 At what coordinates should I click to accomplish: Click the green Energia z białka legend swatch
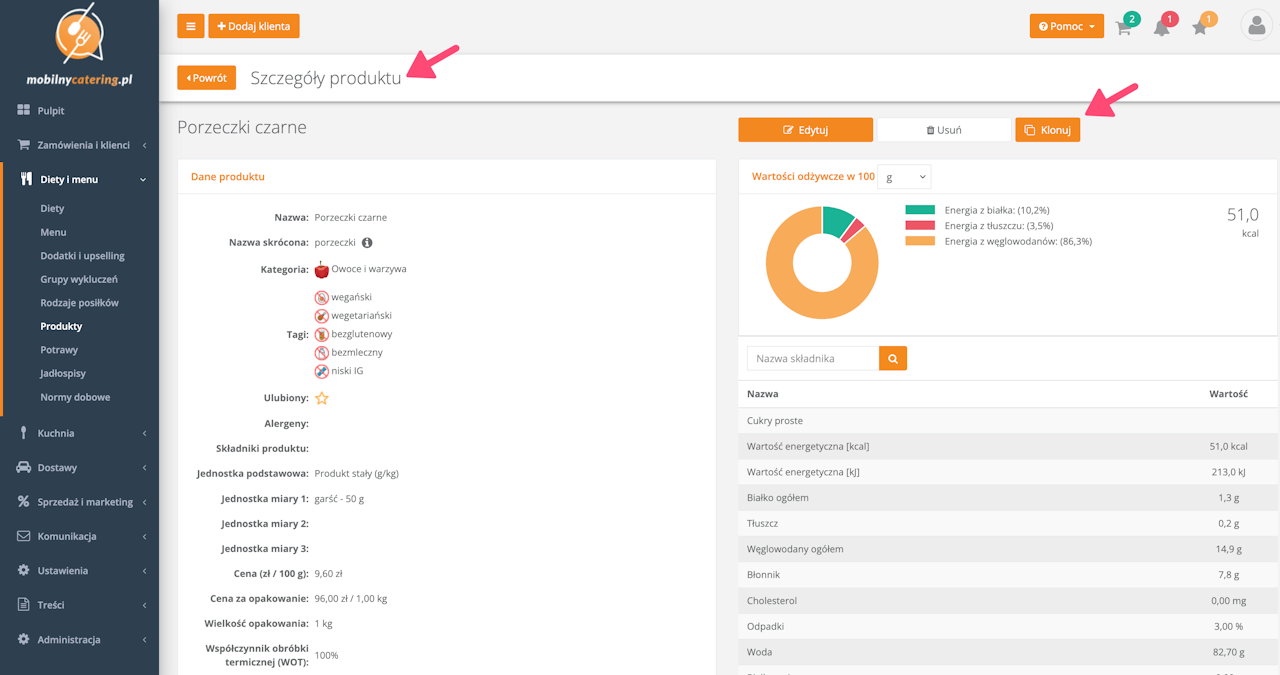point(920,210)
